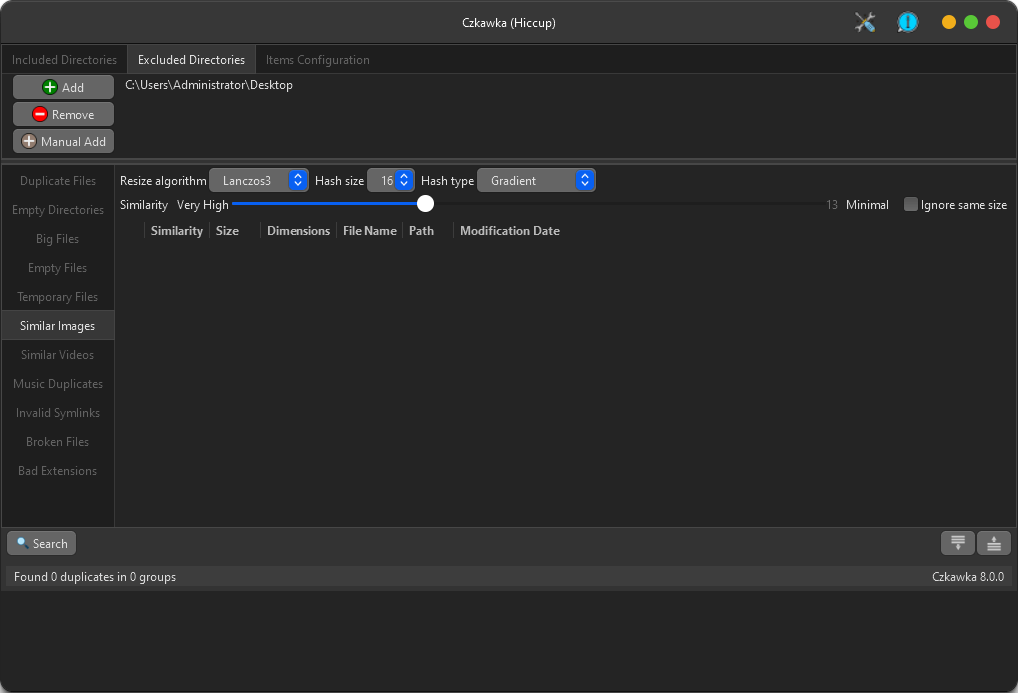Switch to the Included Directories tab
This screenshot has height=693, width=1018.
point(64,59)
